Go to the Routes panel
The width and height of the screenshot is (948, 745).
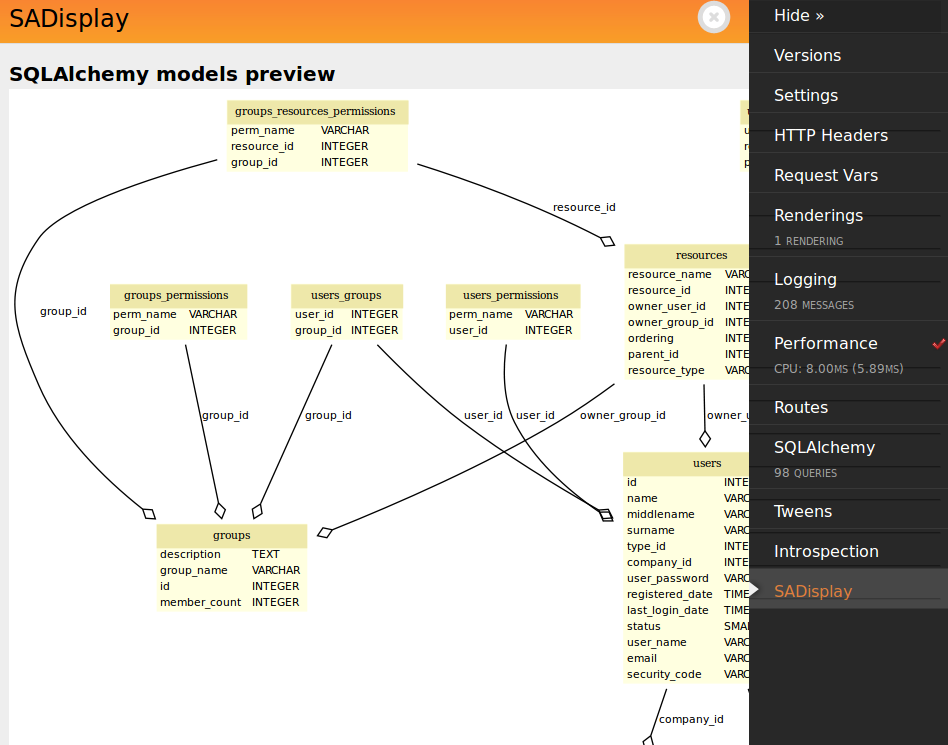click(x=800, y=408)
